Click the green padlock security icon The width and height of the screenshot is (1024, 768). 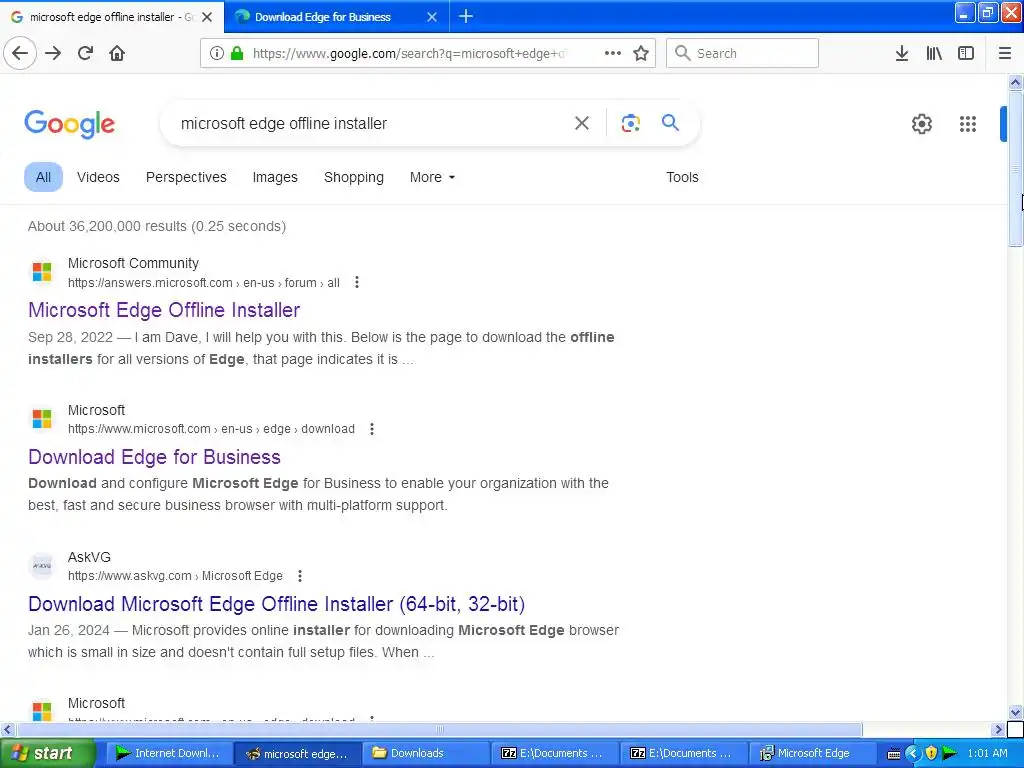pyautogui.click(x=237, y=53)
